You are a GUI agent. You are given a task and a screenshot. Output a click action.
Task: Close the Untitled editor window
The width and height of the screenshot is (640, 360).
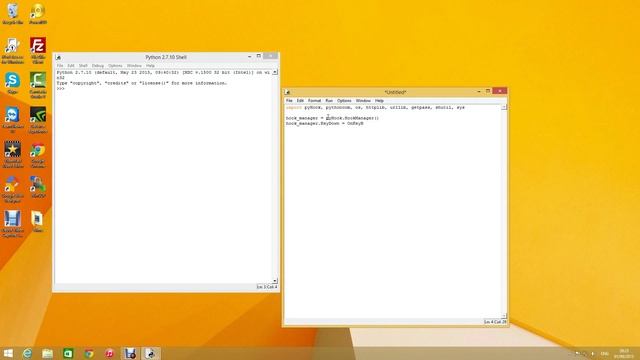coord(500,91)
